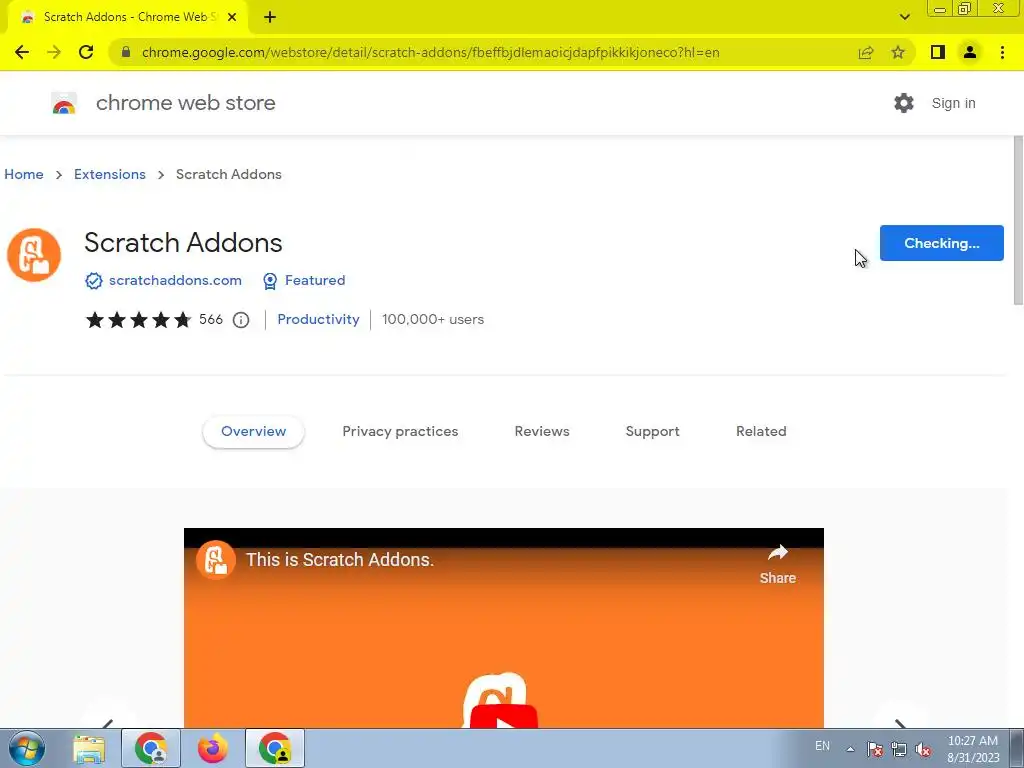The height and width of the screenshot is (768, 1024).
Task: Launch Firefox from the taskbar
Action: 212,748
